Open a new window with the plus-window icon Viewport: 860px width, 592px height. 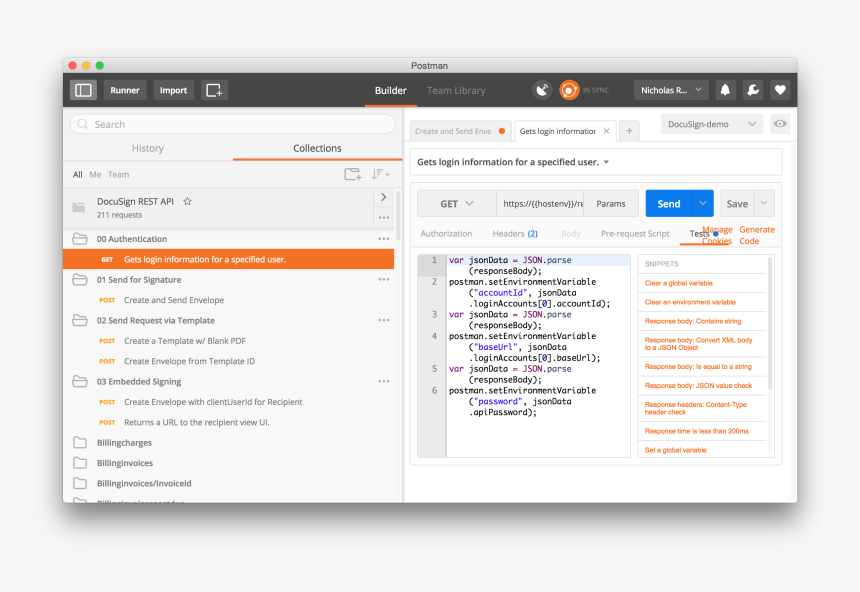coord(214,90)
